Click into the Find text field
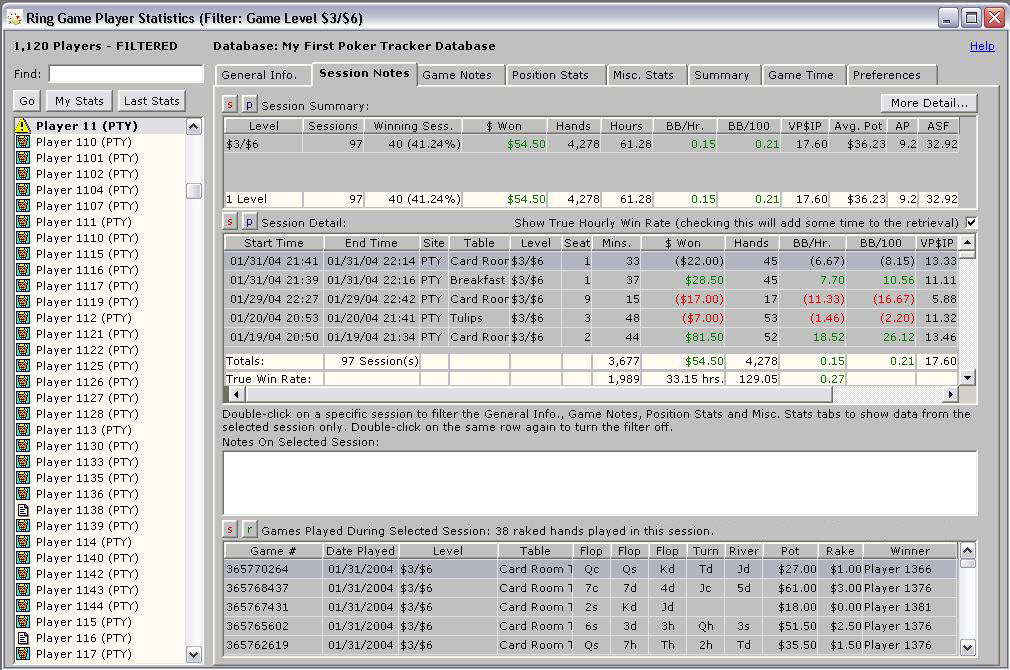Viewport: 1010px width, 670px height. point(126,74)
